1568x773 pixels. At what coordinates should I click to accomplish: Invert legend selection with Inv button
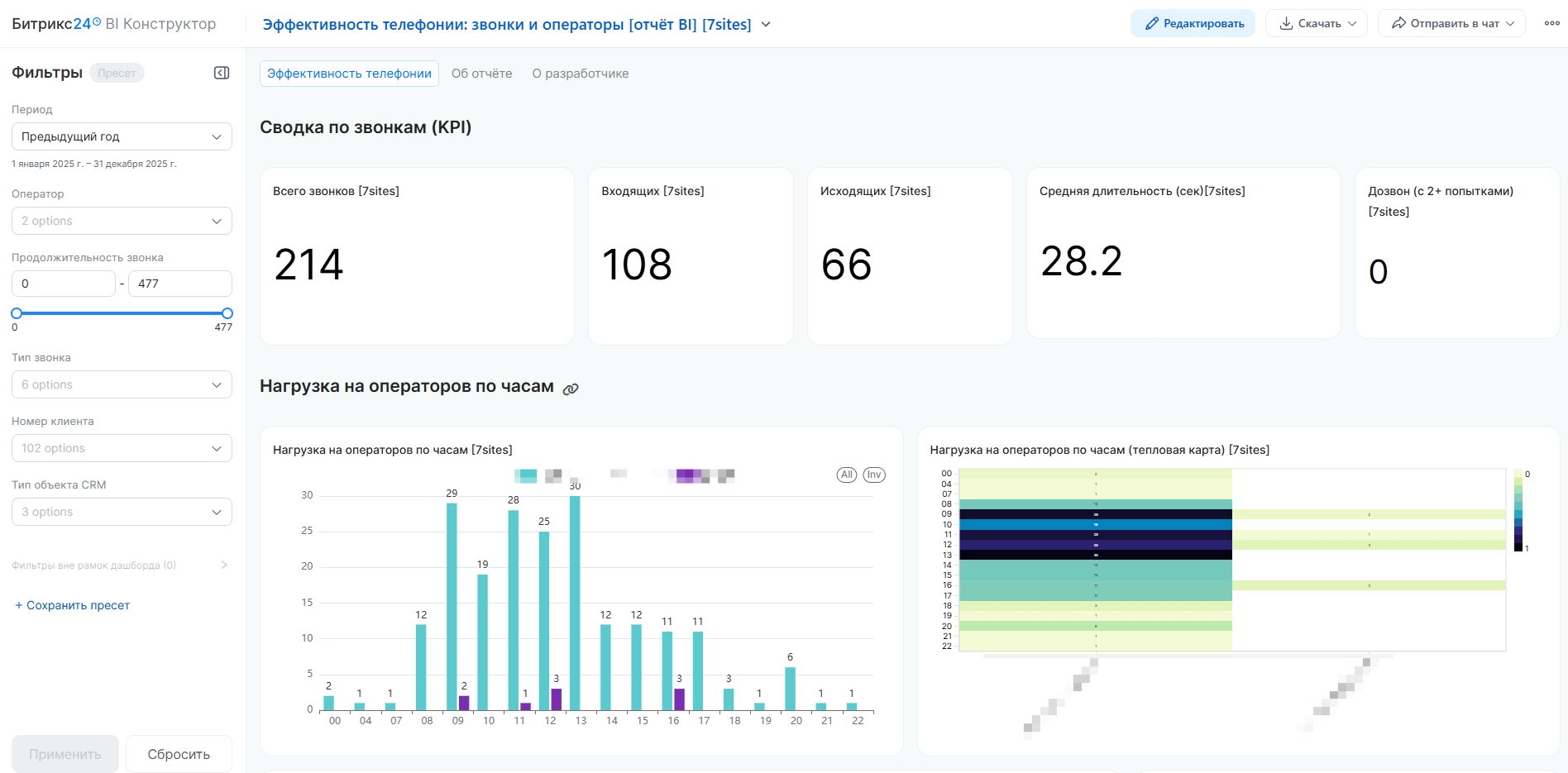point(874,475)
